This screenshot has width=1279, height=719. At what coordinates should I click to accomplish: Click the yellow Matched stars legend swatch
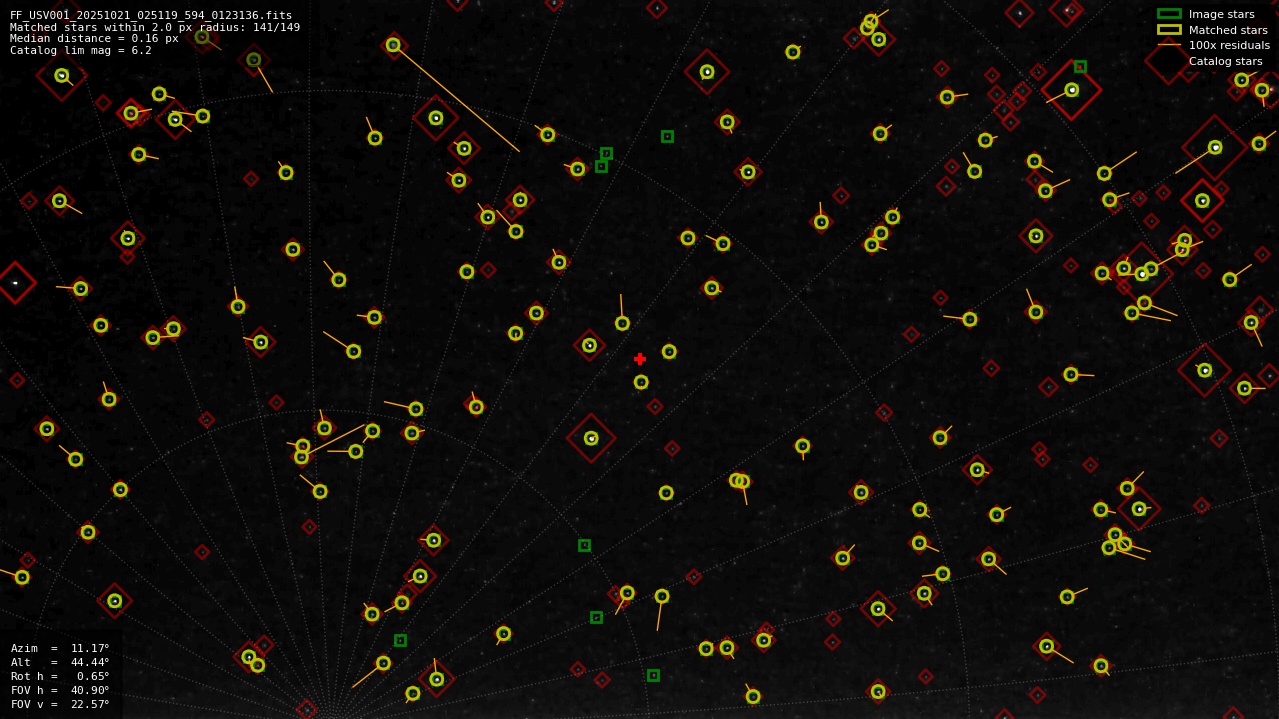coord(1169,30)
